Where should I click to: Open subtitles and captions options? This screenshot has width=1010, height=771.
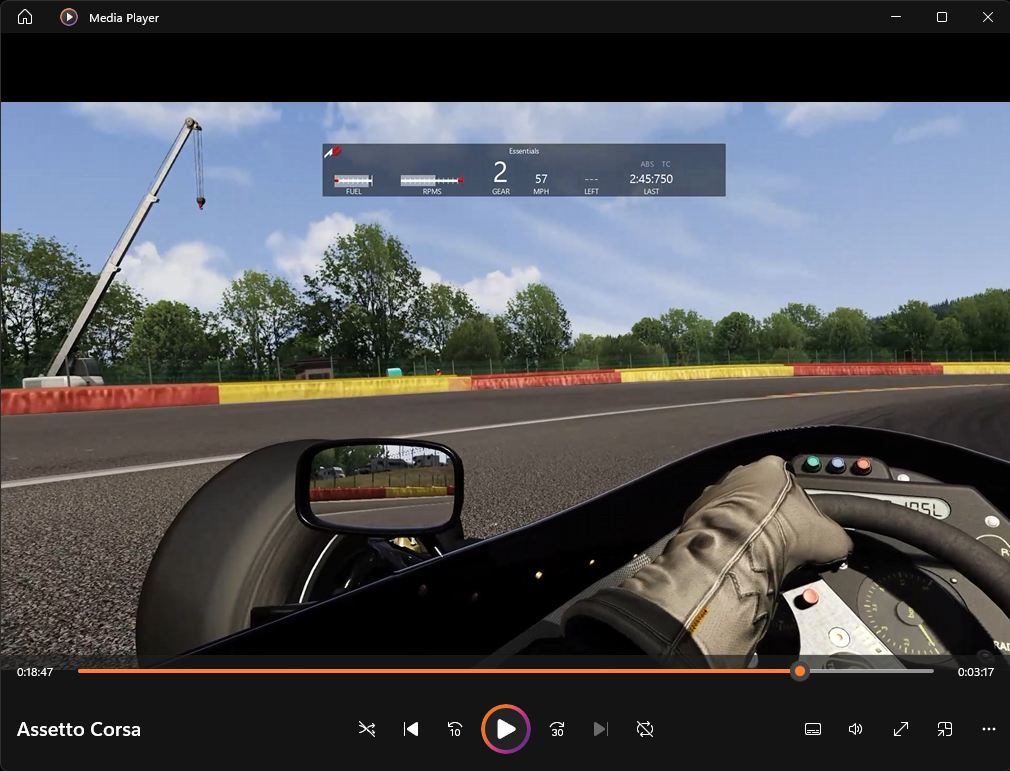(x=813, y=729)
